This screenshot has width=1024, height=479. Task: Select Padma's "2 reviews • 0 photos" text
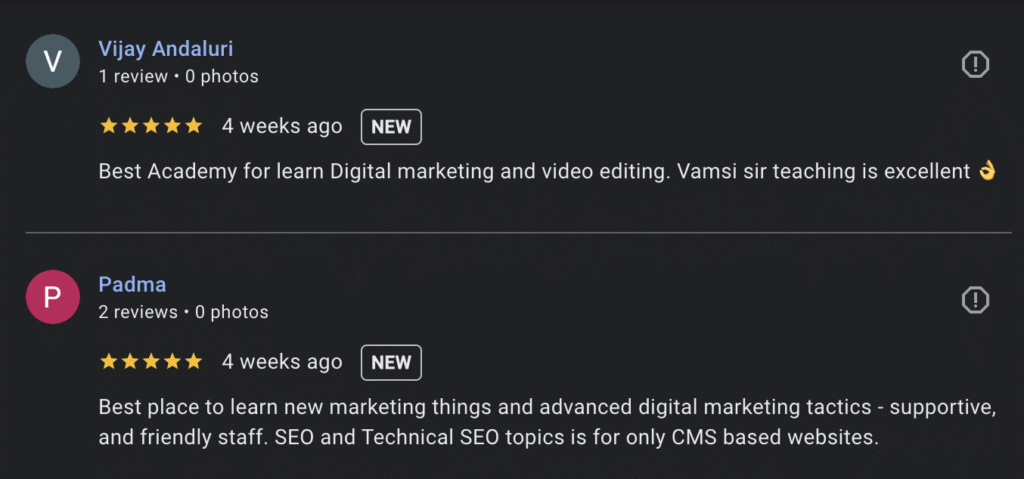183,312
